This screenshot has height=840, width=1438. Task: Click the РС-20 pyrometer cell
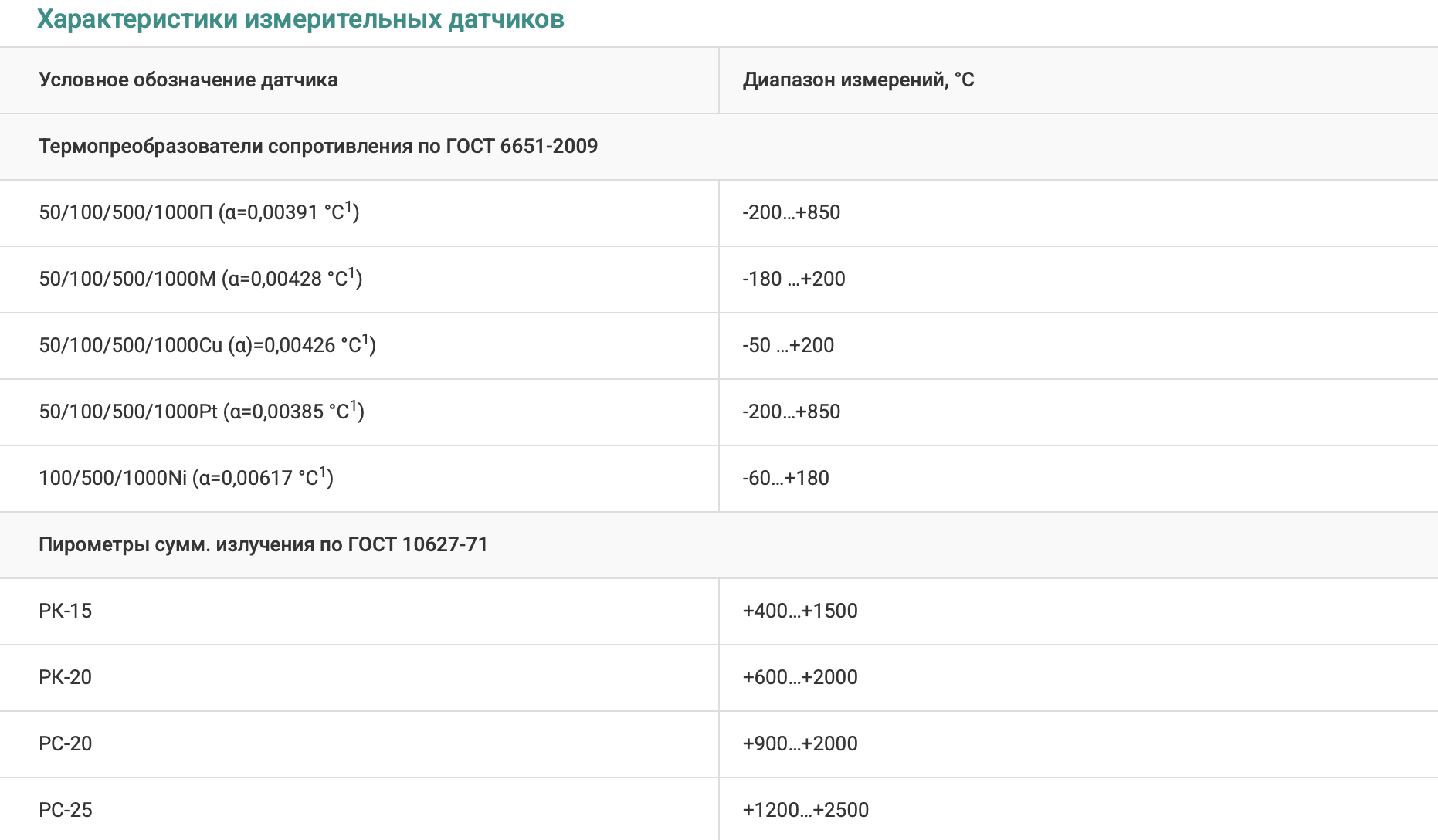click(x=66, y=743)
